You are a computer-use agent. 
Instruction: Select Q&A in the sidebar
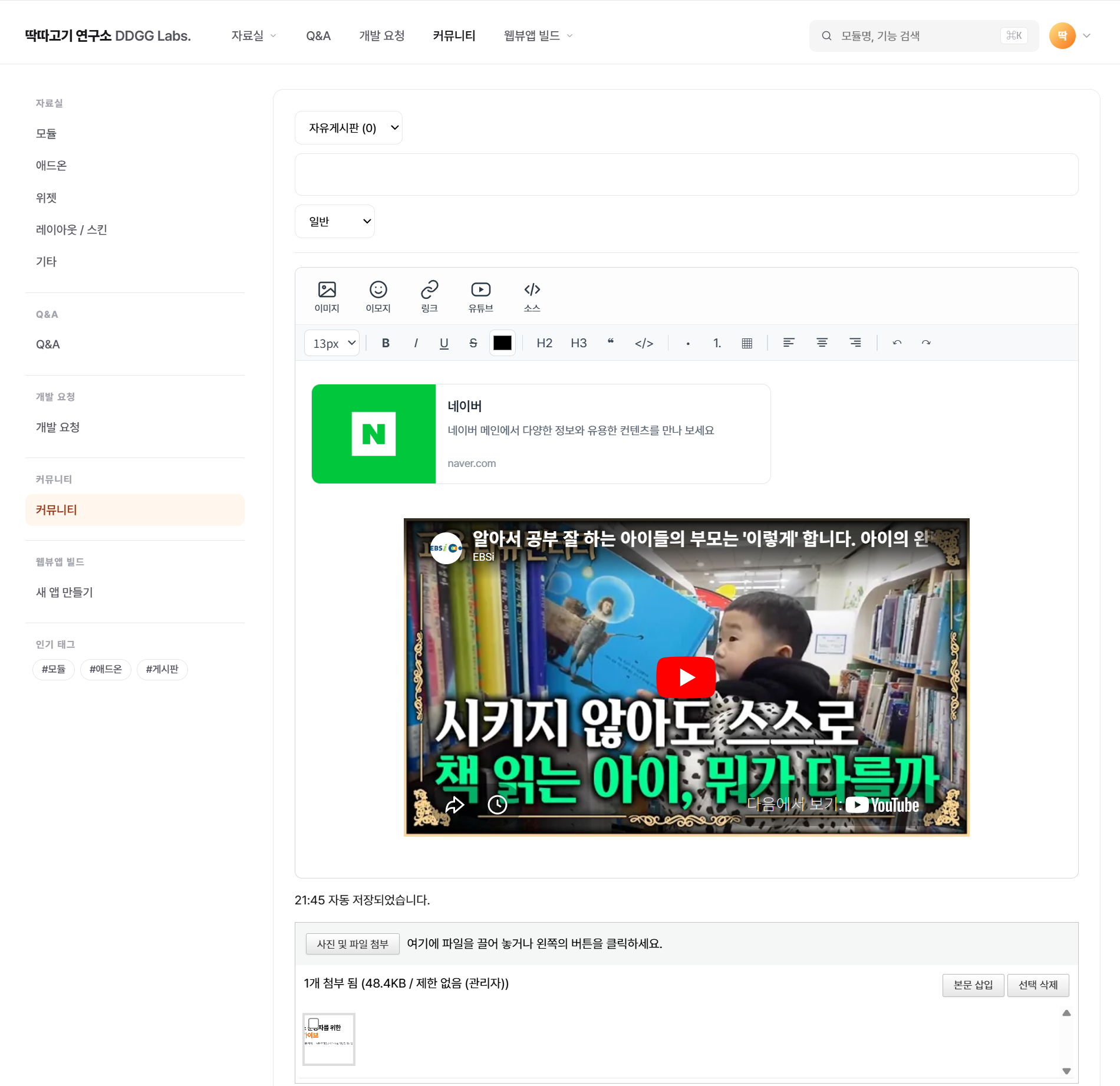(x=135, y=345)
